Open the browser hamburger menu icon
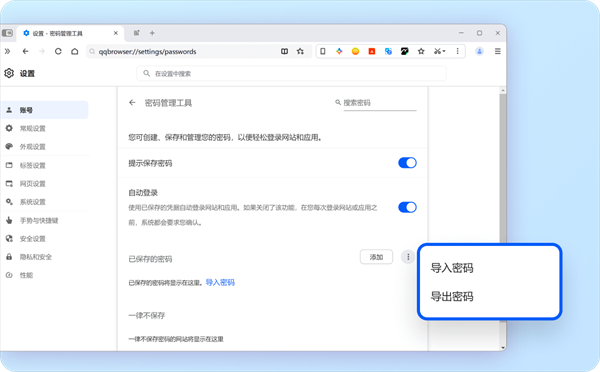Screen dimensions: 600x372 pyautogui.click(x=497, y=51)
